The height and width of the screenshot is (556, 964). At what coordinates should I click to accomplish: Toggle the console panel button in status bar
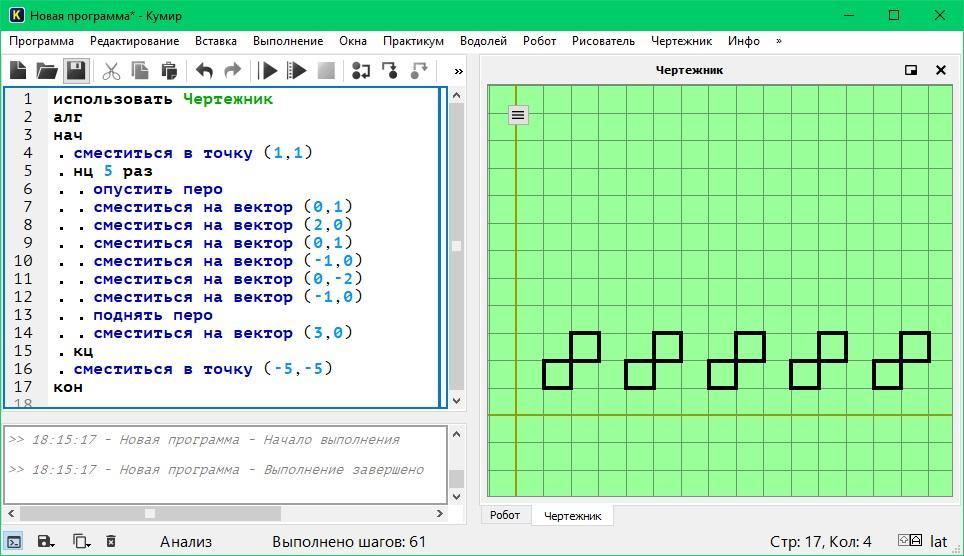click(14, 541)
